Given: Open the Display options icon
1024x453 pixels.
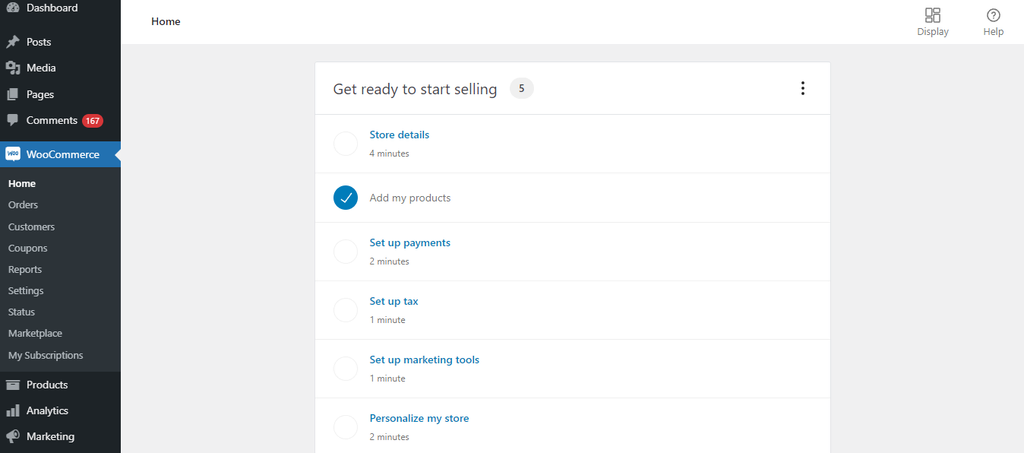Looking at the screenshot, I should point(933,15).
